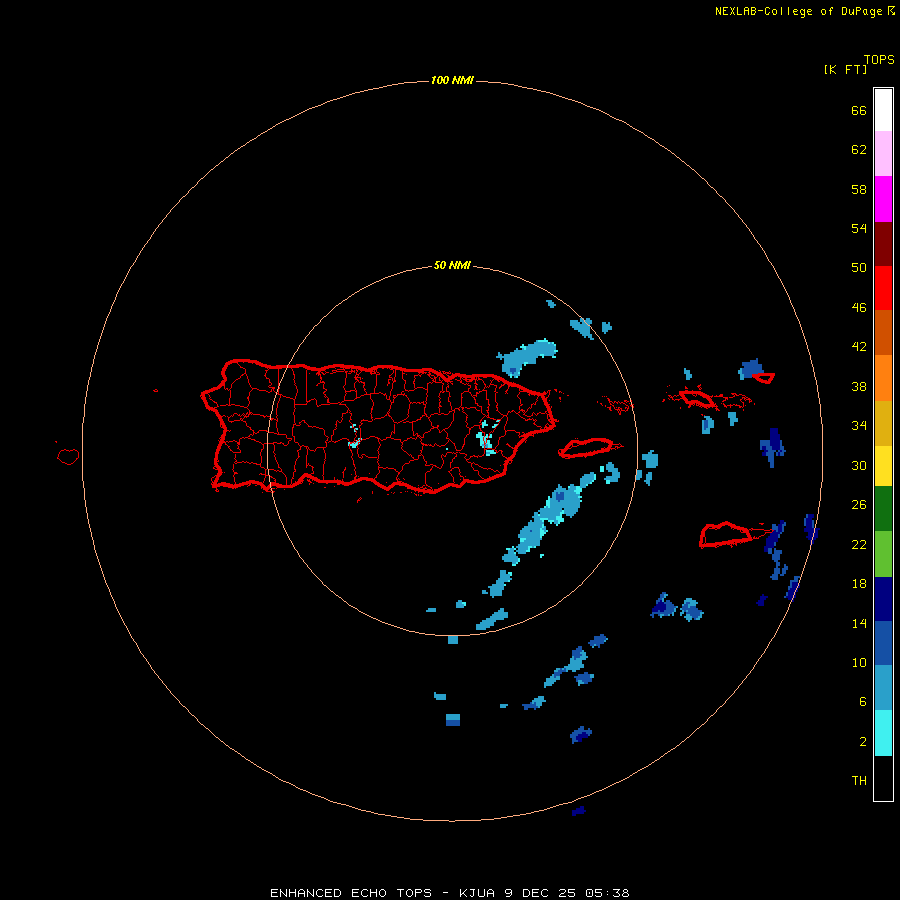Click the medium blue 18 K FT swatch

click(x=883, y=643)
